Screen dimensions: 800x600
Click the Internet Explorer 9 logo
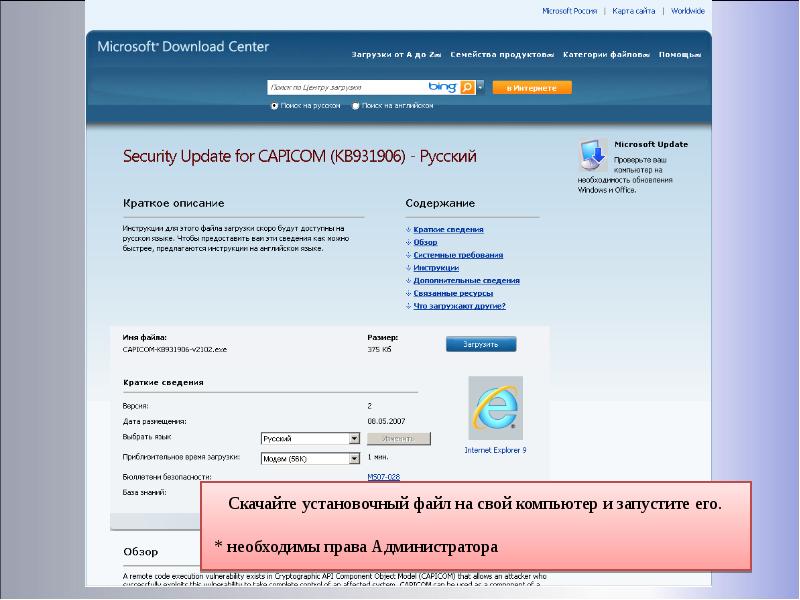coord(495,408)
